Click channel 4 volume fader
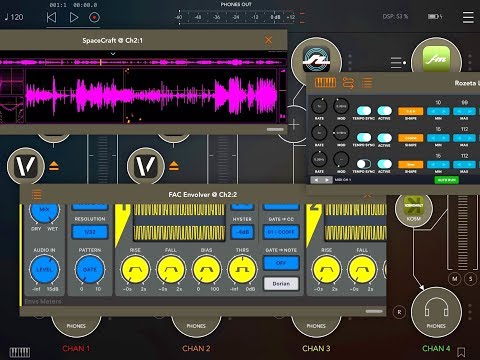 [462, 232]
